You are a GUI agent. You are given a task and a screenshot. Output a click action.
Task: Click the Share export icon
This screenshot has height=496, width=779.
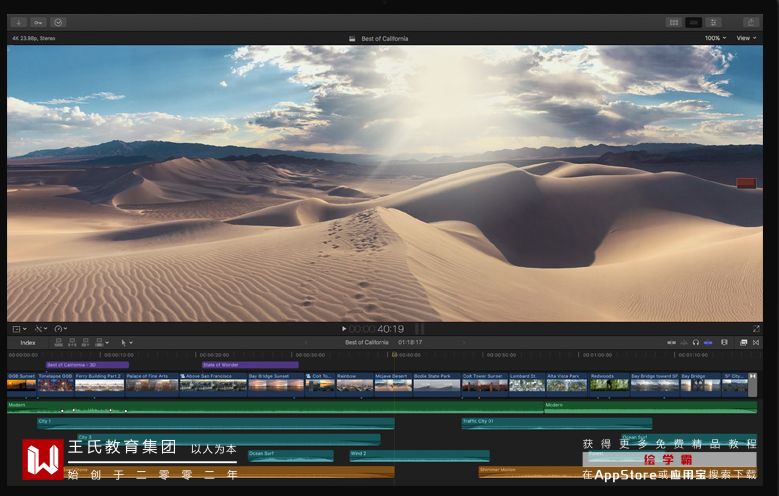751,22
